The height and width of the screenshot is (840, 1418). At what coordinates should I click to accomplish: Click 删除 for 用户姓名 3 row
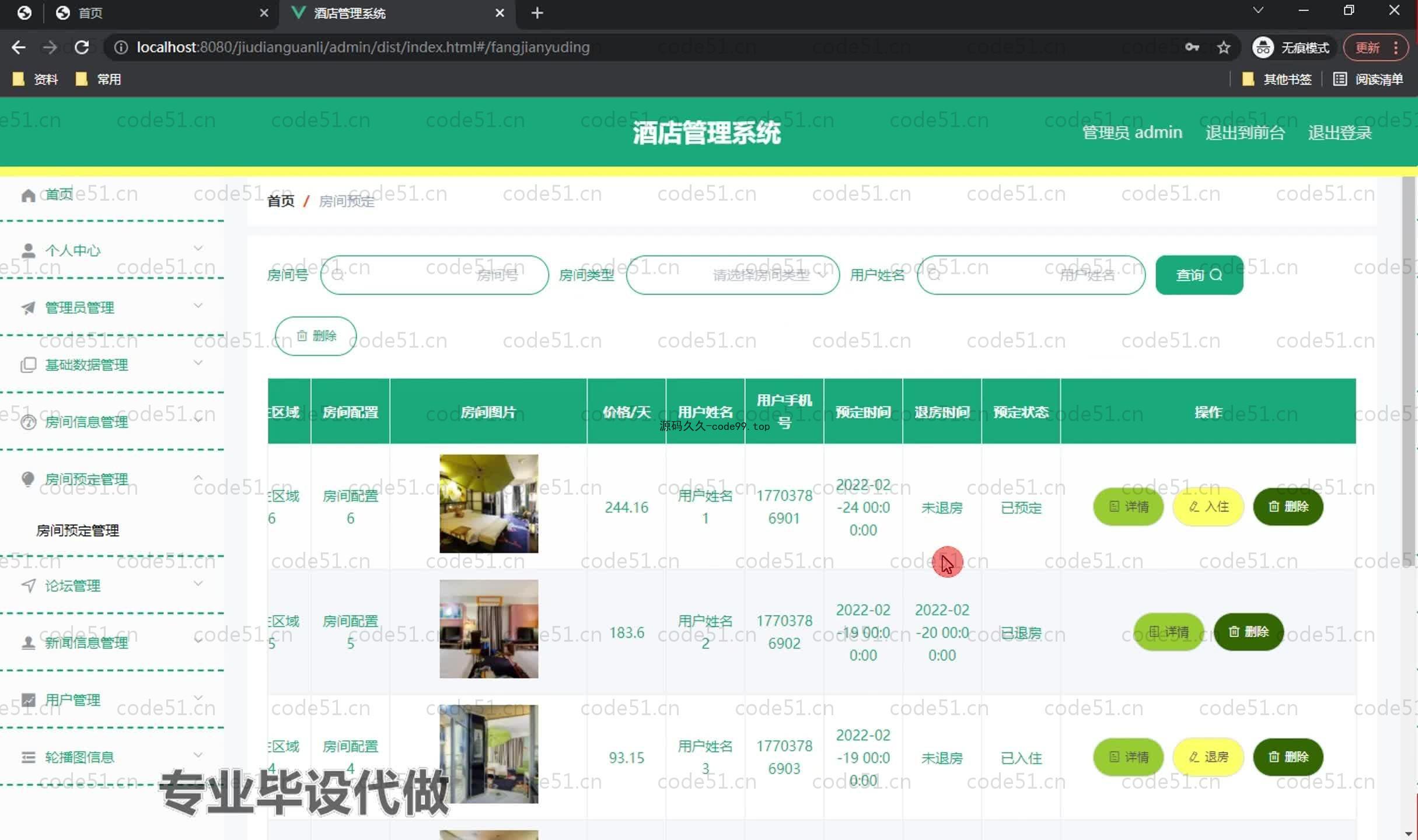click(1288, 757)
